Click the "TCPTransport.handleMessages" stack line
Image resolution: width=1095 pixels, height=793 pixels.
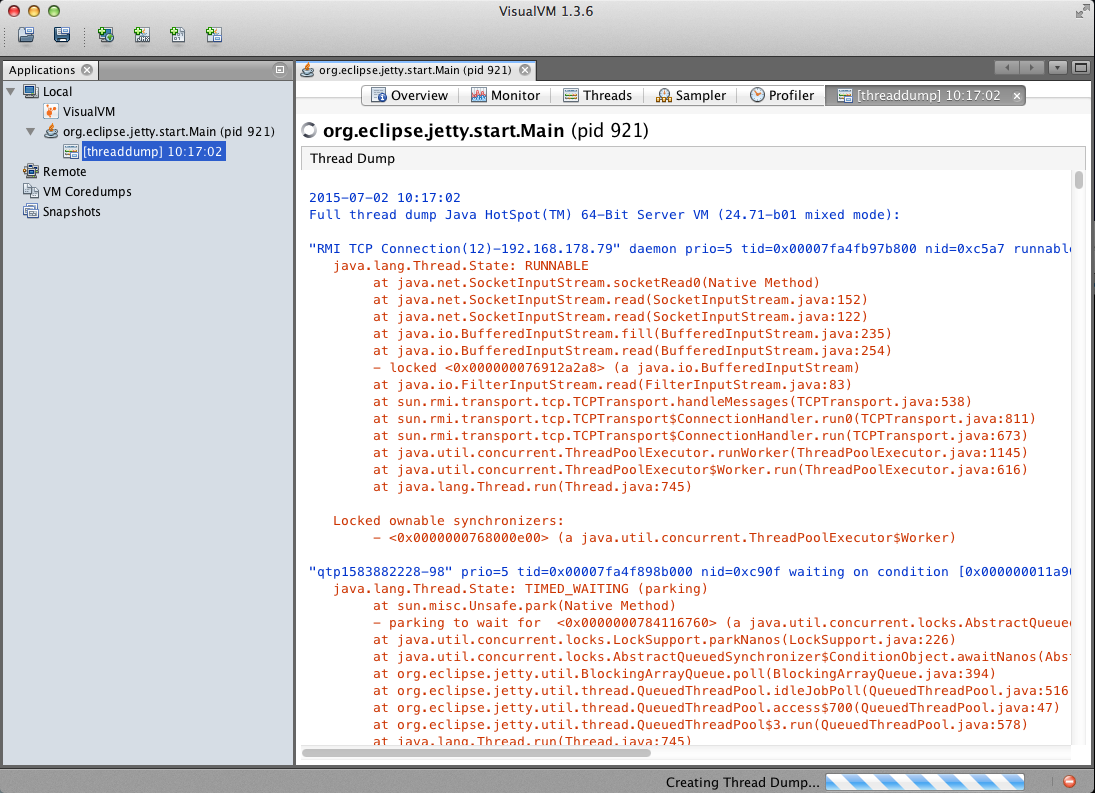tap(672, 402)
